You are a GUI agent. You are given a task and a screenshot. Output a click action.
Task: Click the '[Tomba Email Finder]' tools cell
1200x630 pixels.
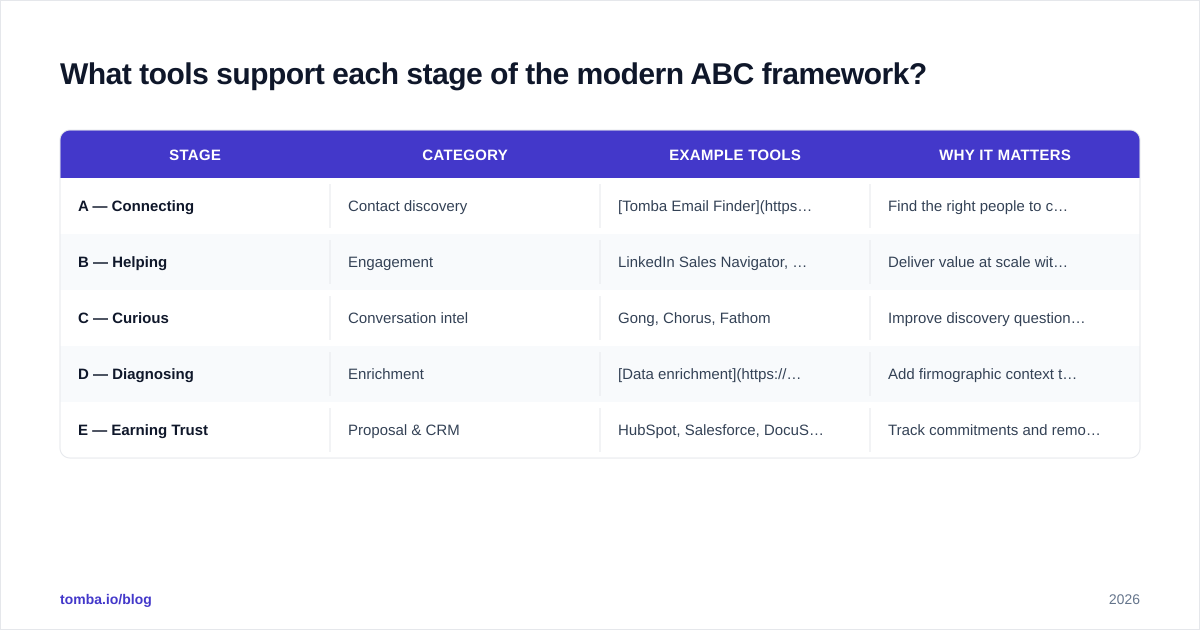coord(735,206)
